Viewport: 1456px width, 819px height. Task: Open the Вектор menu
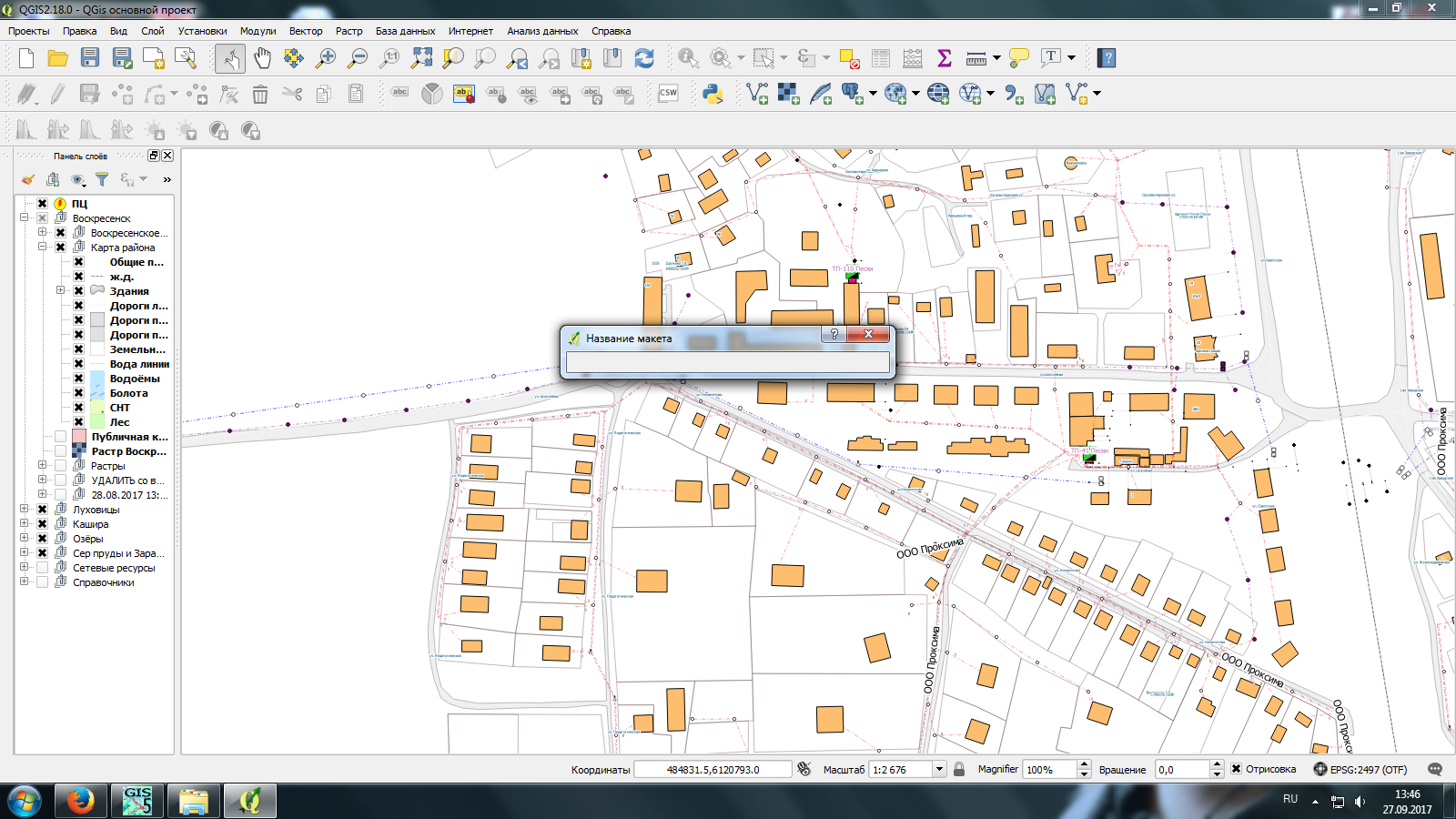point(306,31)
